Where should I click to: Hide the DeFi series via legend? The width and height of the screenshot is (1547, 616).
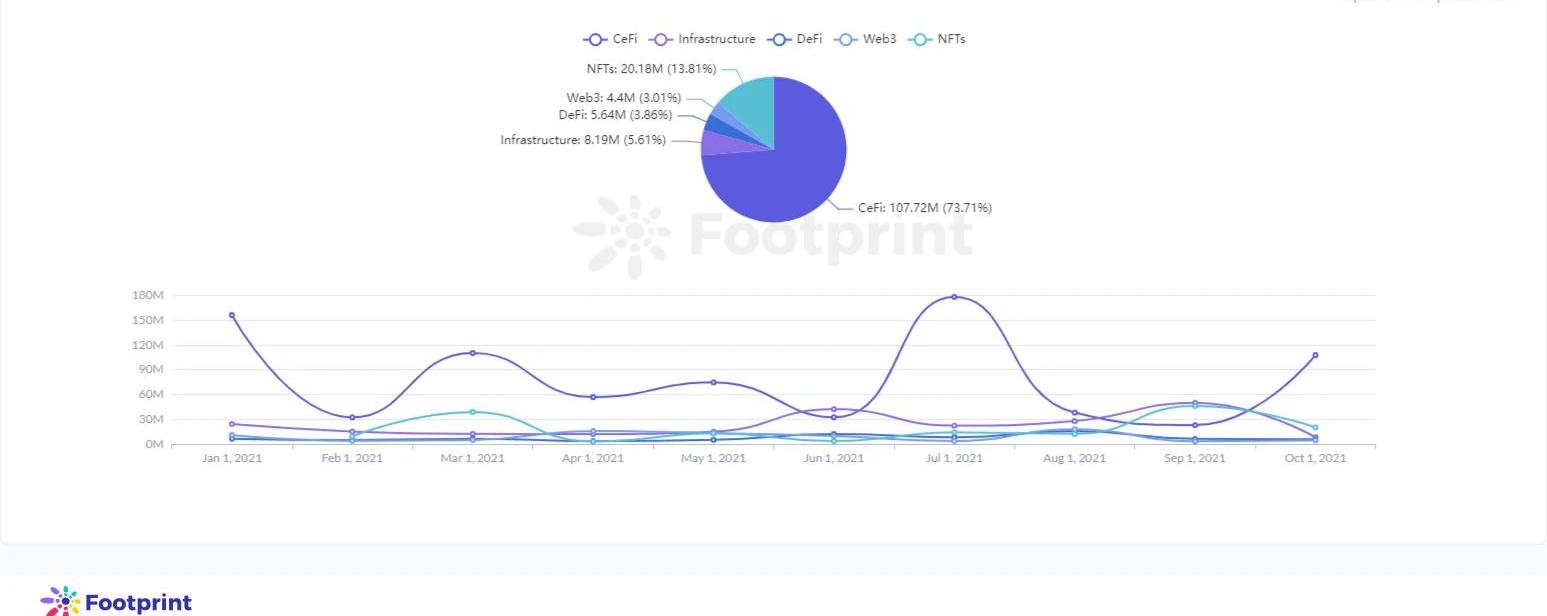pos(794,39)
